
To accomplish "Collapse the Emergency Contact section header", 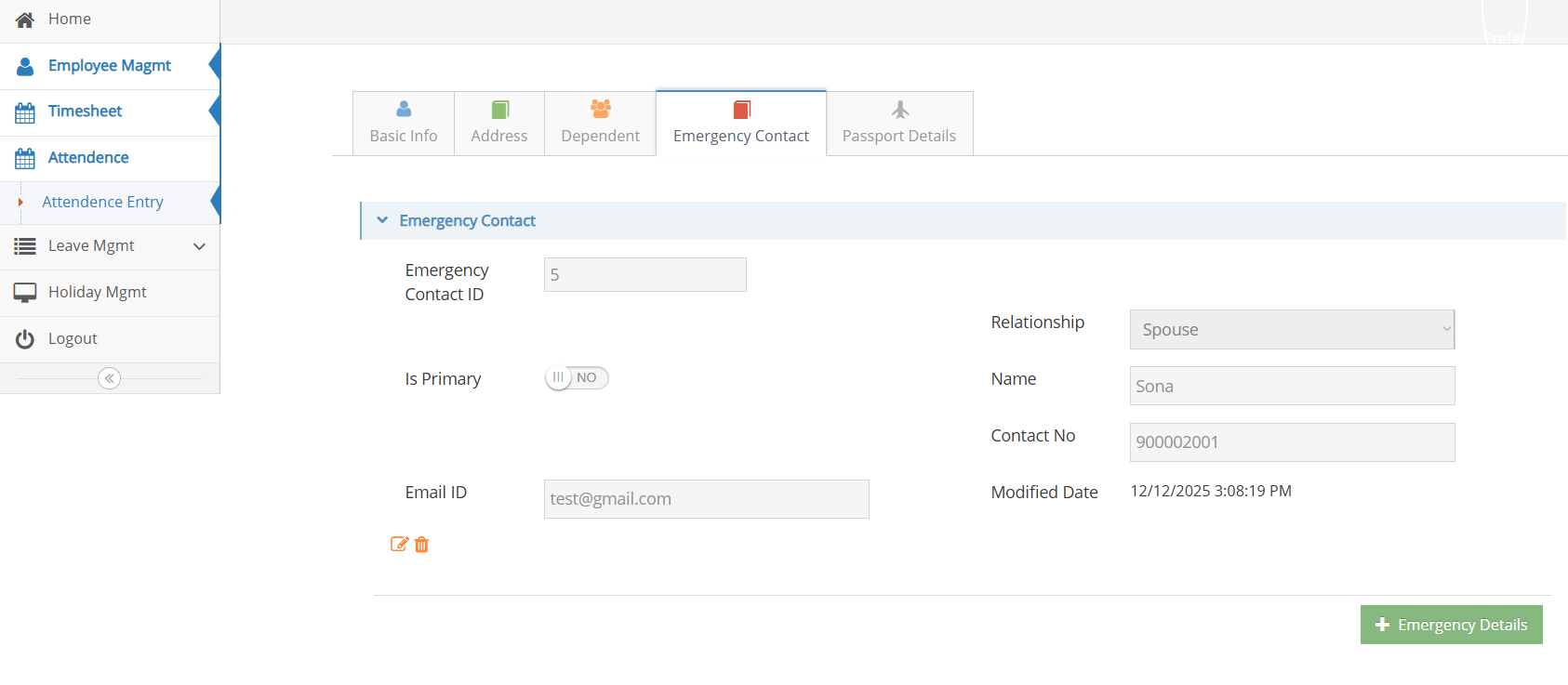I will click(467, 221).
